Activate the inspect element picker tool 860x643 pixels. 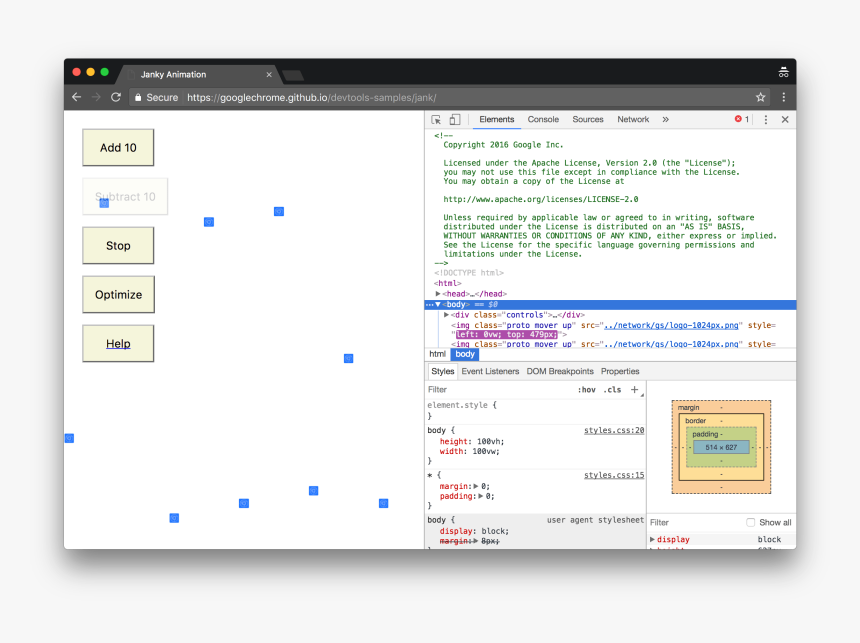pos(436,120)
